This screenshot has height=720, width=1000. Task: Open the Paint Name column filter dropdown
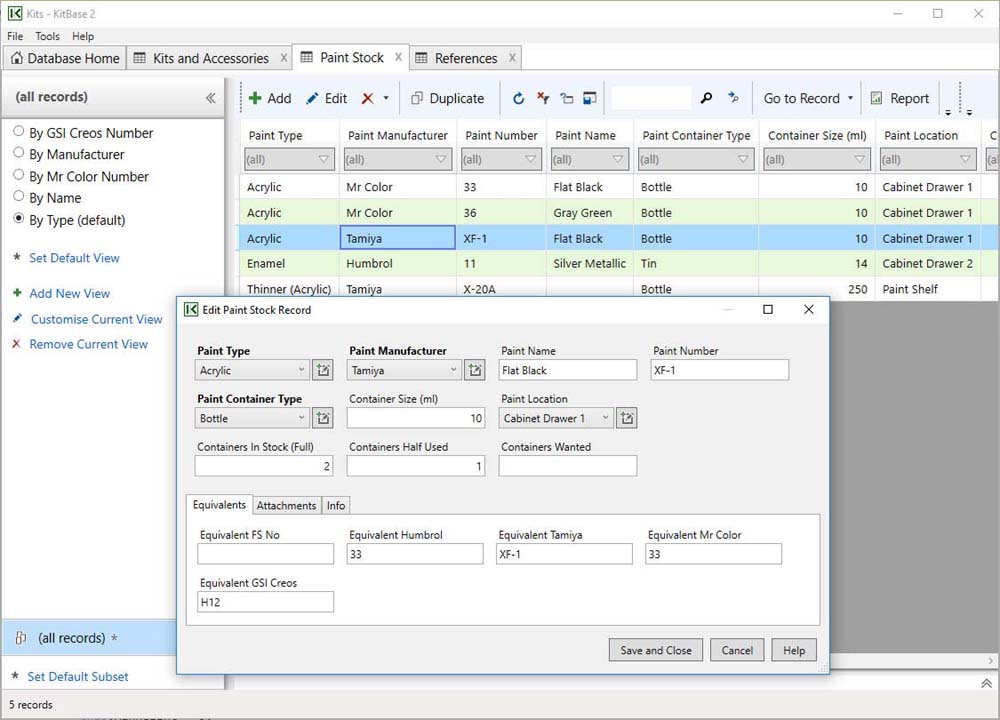coord(617,159)
